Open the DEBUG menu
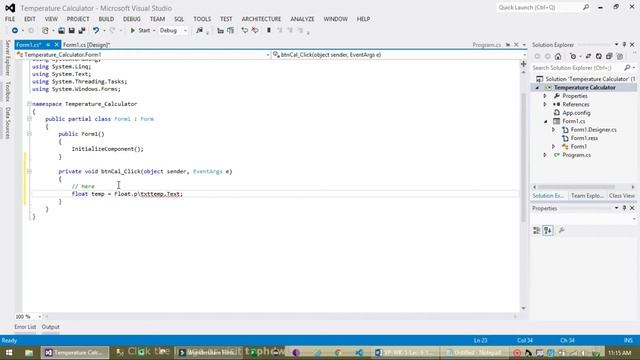The width and height of the screenshot is (640, 360). click(131, 19)
